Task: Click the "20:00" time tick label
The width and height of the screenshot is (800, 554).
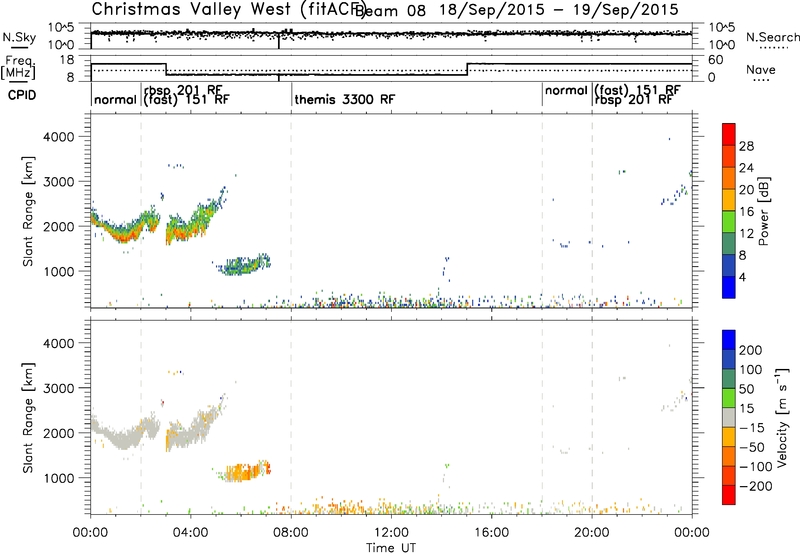Action: tap(592, 532)
